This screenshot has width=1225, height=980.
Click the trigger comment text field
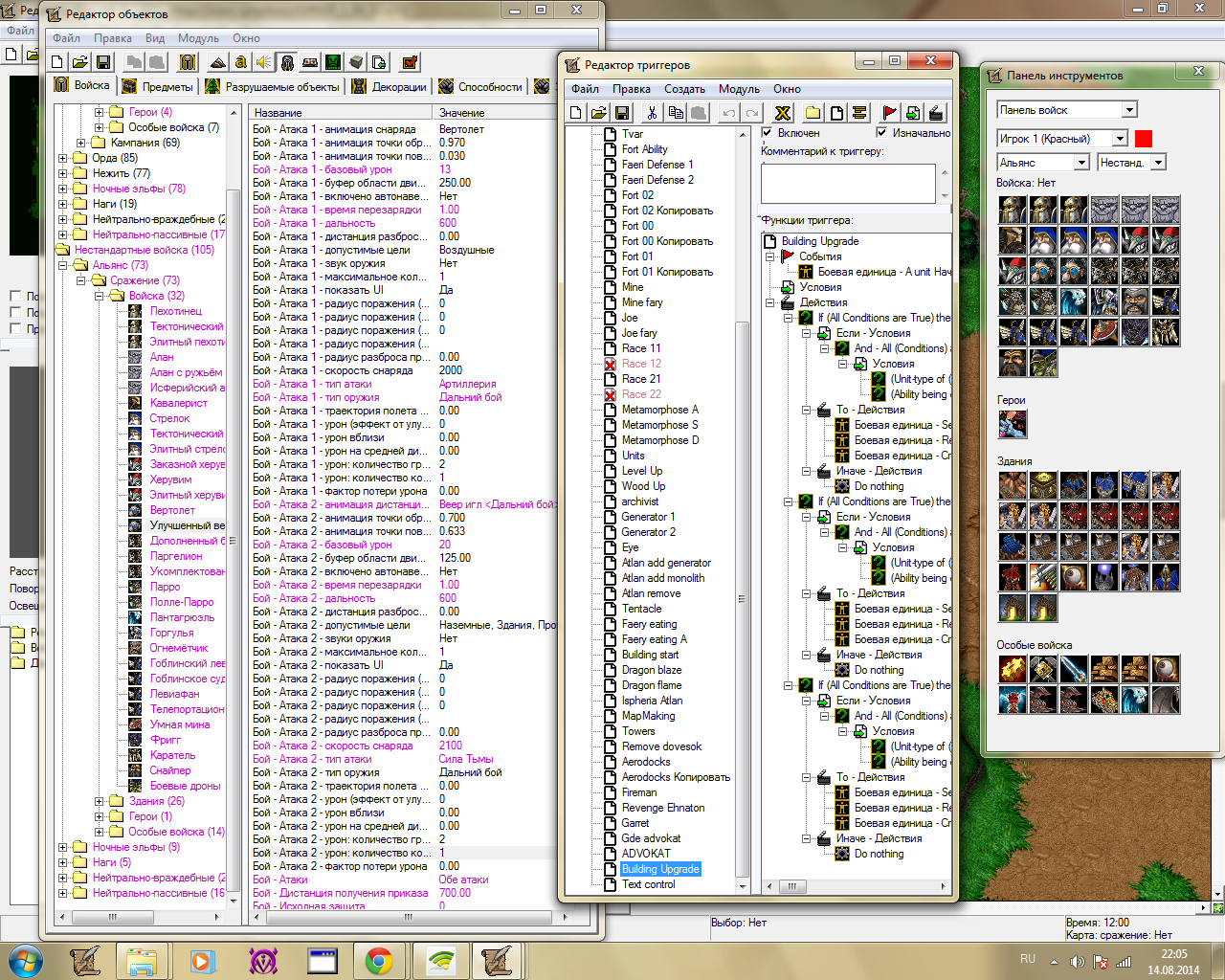(x=848, y=183)
